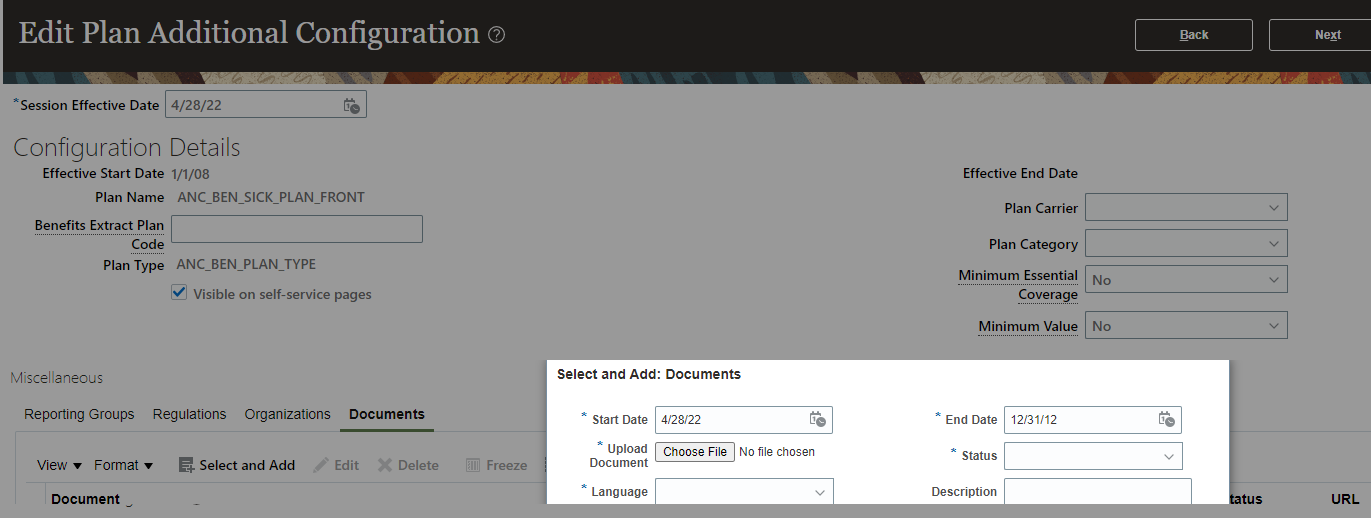Open the Session Effective Date calendar picker
This screenshot has height=518, width=1371.
click(351, 105)
